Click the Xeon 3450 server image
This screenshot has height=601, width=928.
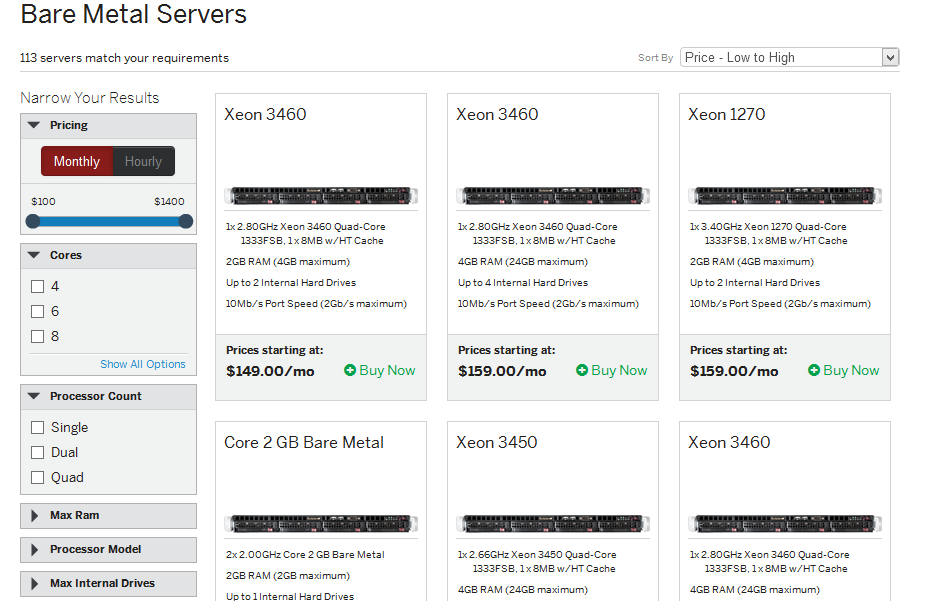[553, 523]
